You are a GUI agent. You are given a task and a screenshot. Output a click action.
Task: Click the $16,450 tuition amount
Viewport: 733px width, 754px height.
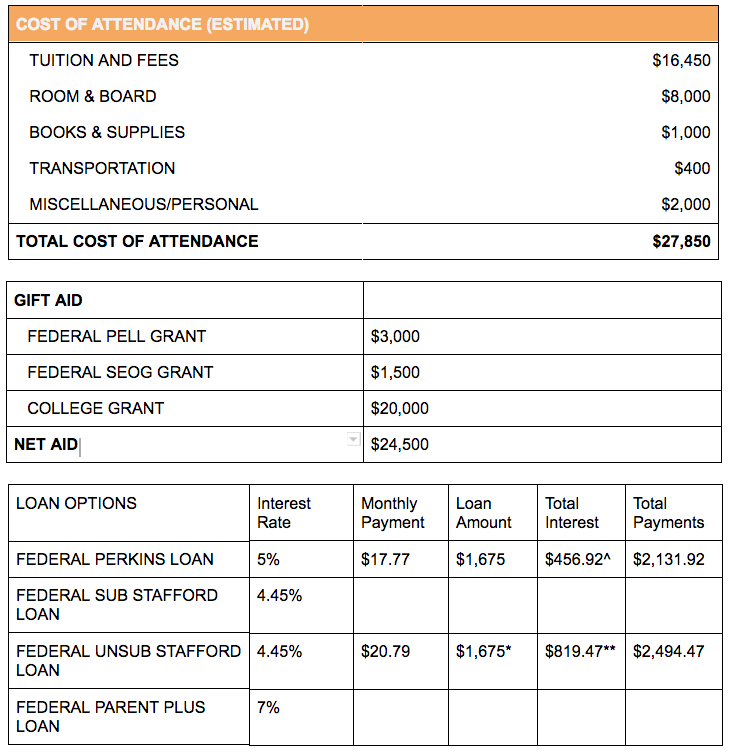pos(681,61)
